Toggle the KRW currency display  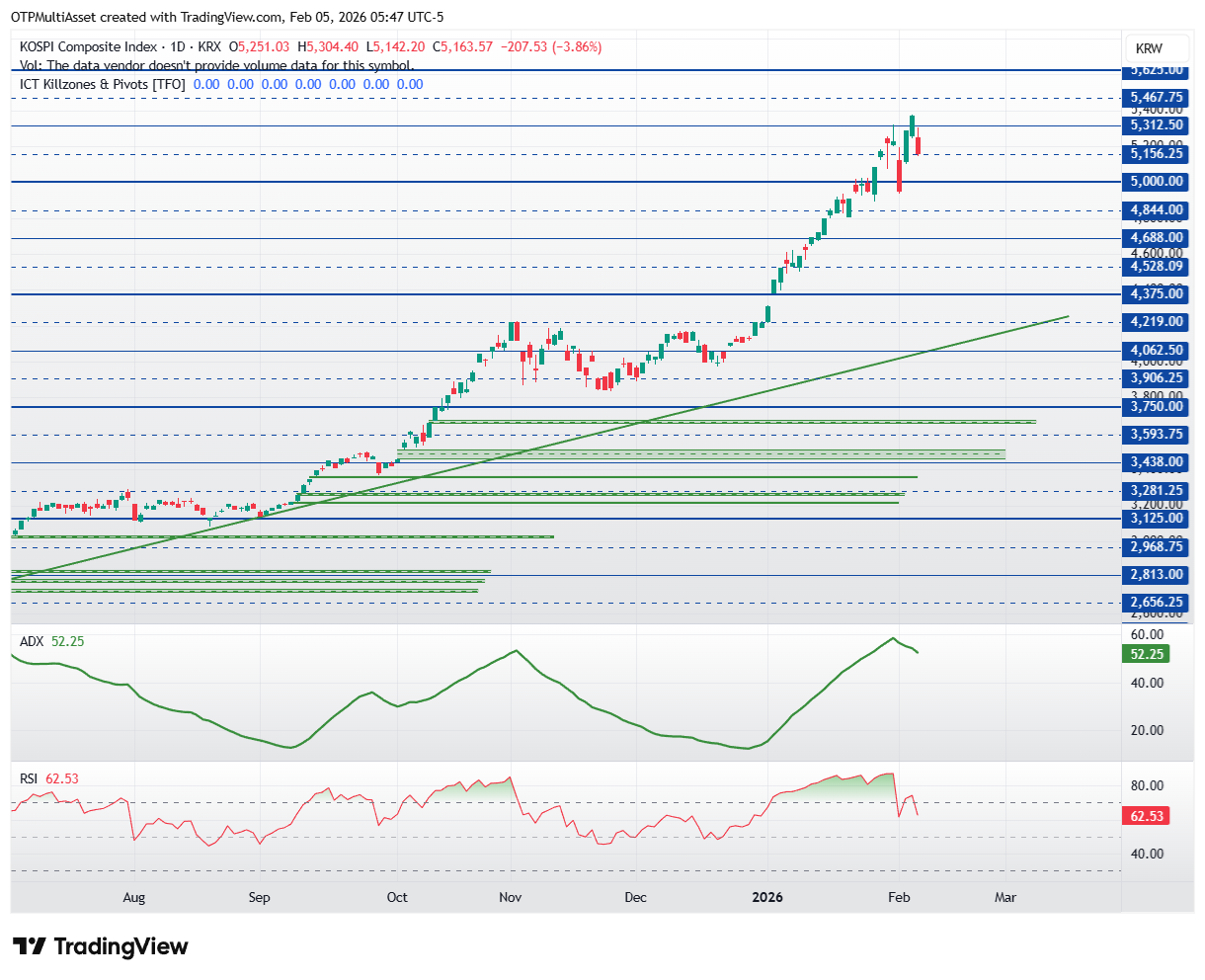[x=1156, y=46]
